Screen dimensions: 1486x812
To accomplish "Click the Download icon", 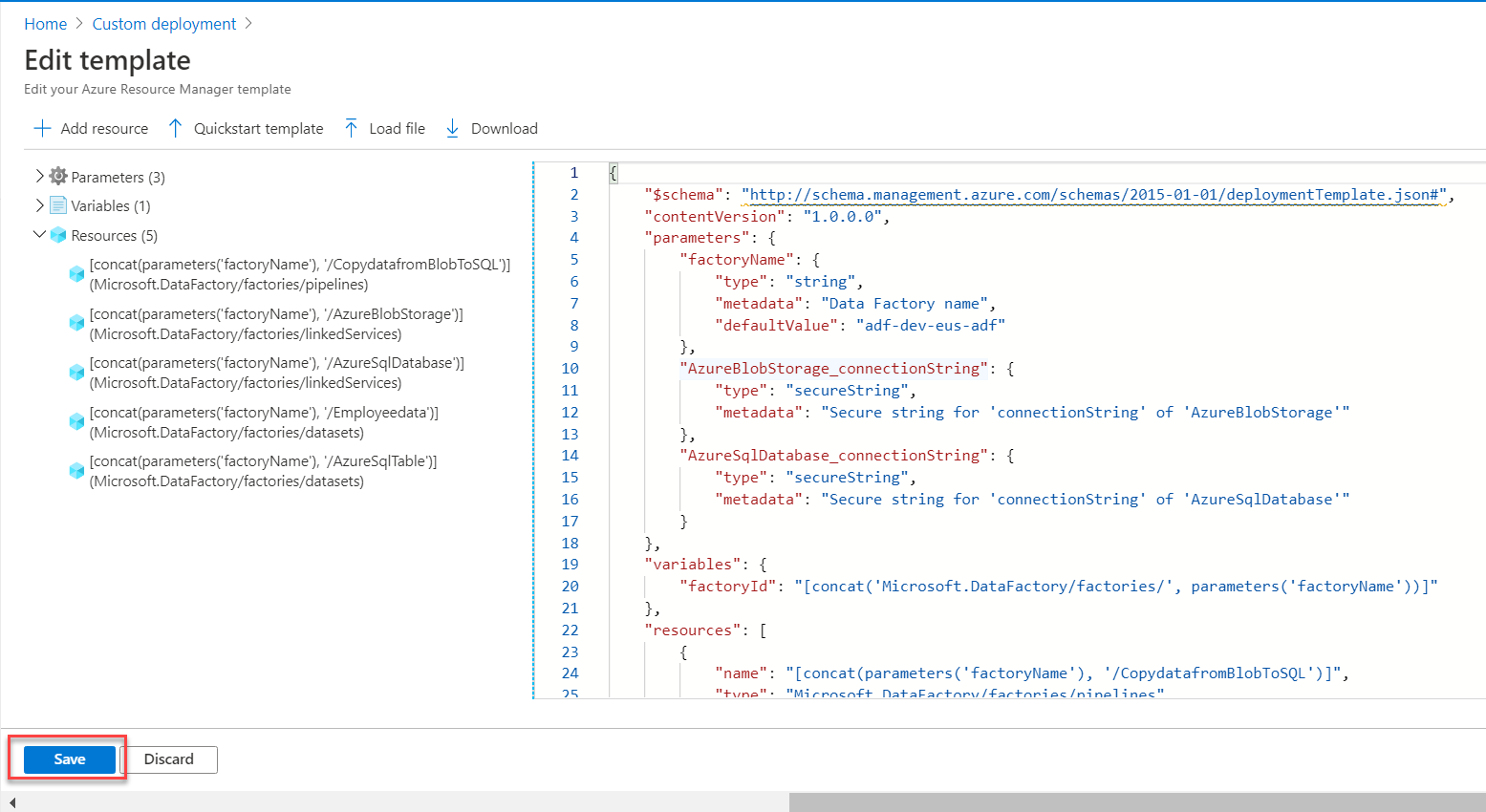I will tap(452, 128).
